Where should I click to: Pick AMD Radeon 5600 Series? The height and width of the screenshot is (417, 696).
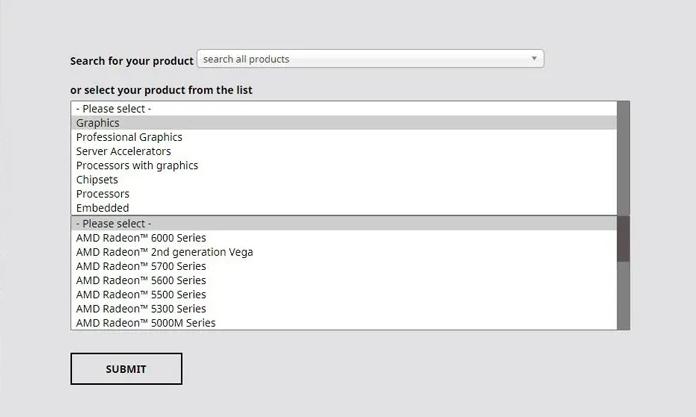(x=141, y=281)
